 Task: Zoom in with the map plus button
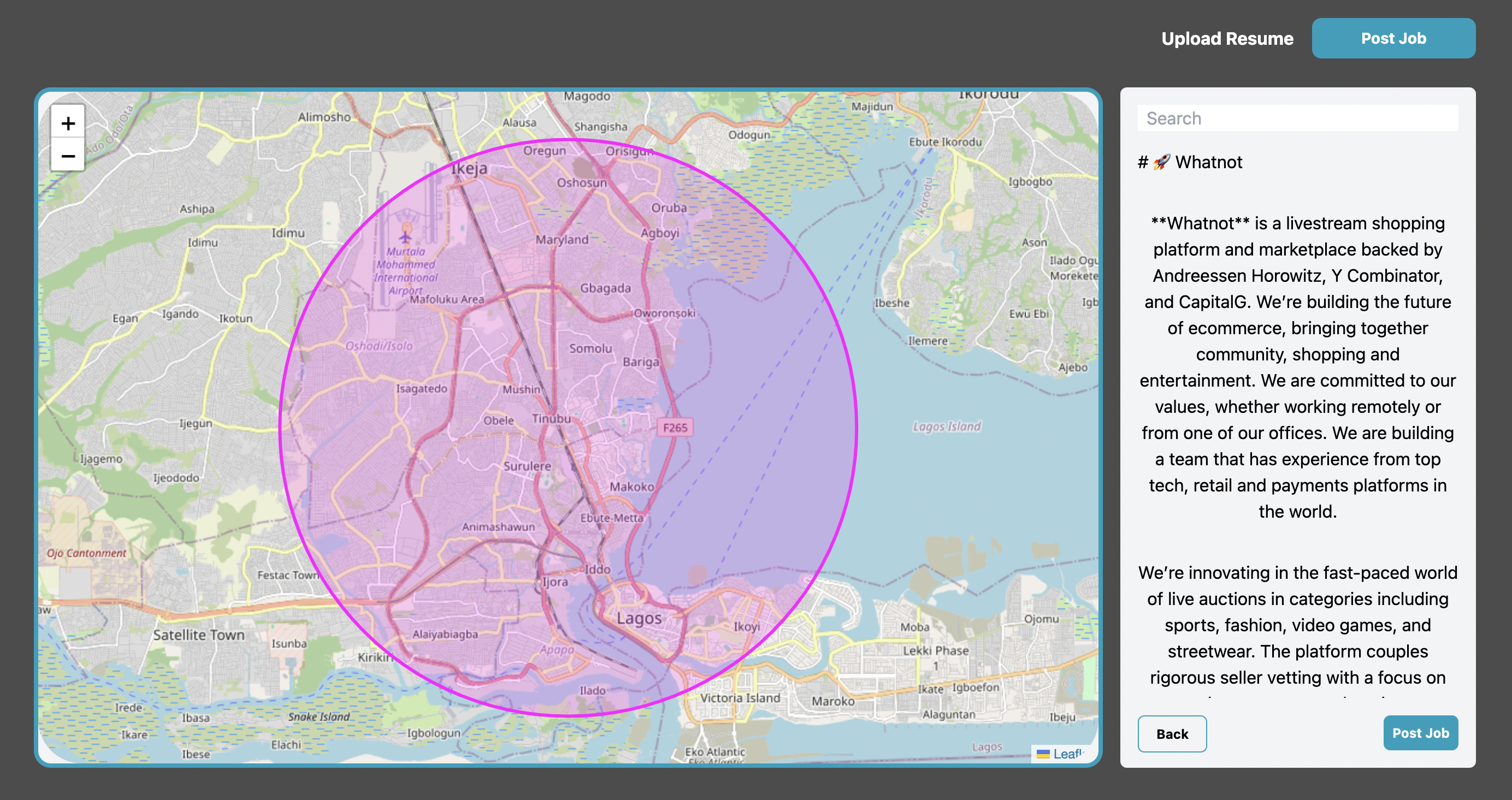pyautogui.click(x=68, y=123)
